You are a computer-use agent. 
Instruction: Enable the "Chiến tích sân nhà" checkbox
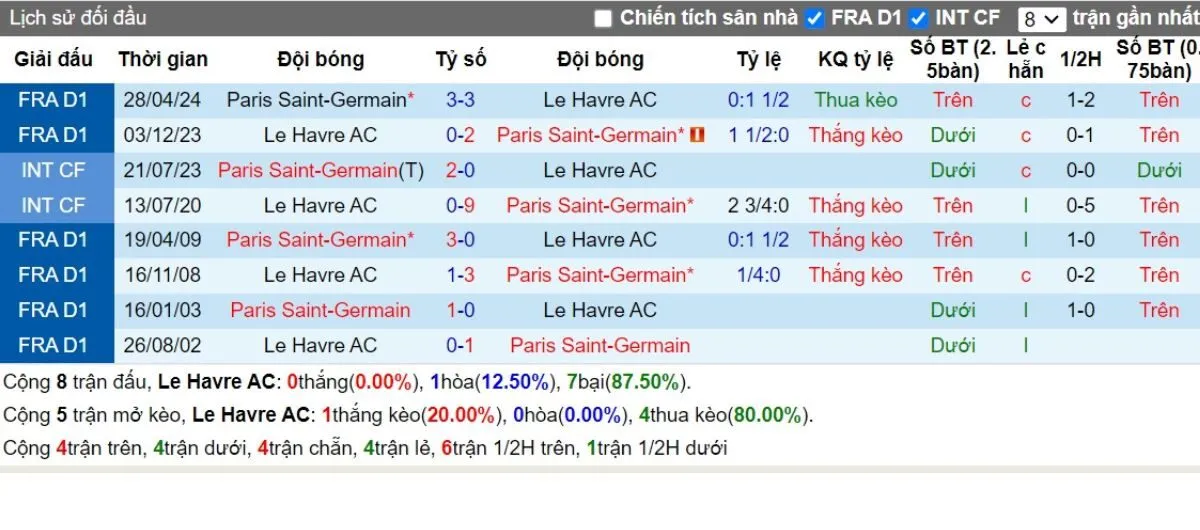tap(602, 18)
